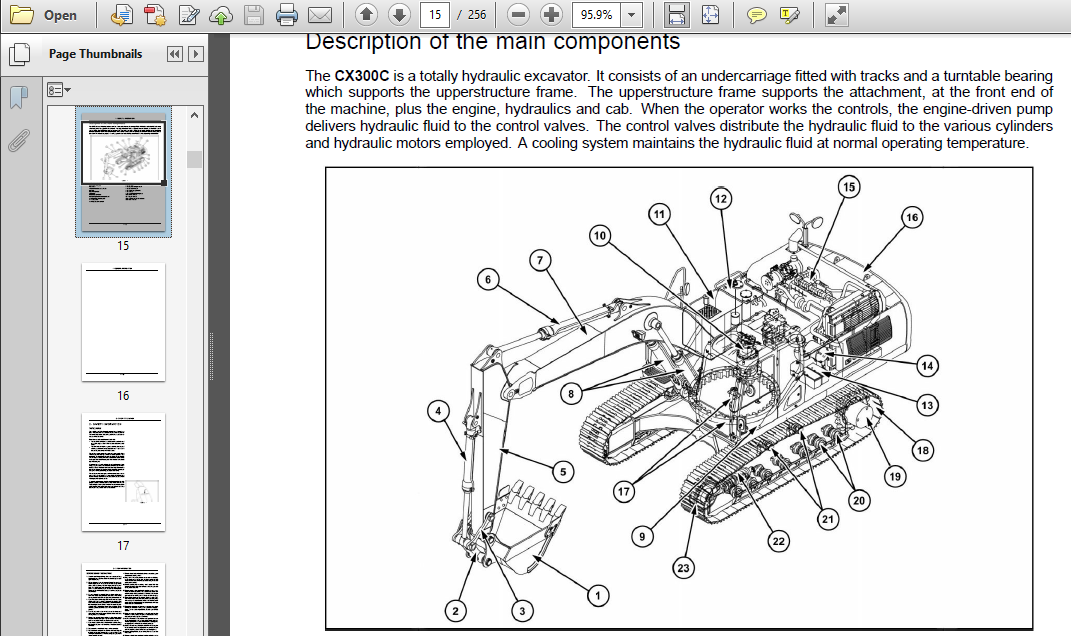Click the thumbnails scrollbar up arrow
Screen dimensions: 1071x636
(x=195, y=115)
